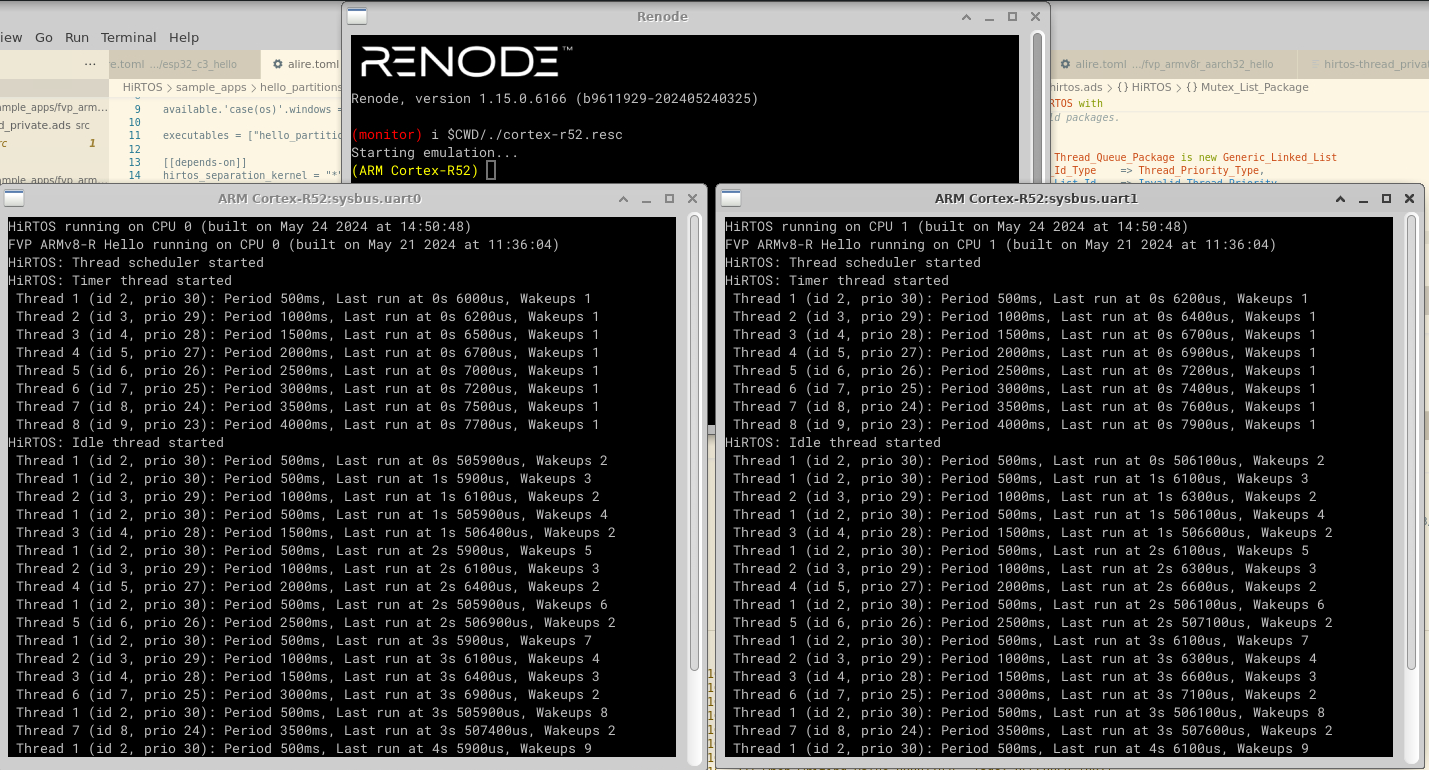
Task: Roll up the Renode window with its arrow button
Action: pos(965,17)
